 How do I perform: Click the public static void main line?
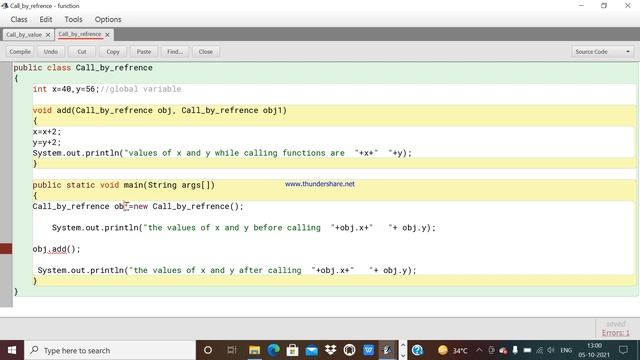124,185
